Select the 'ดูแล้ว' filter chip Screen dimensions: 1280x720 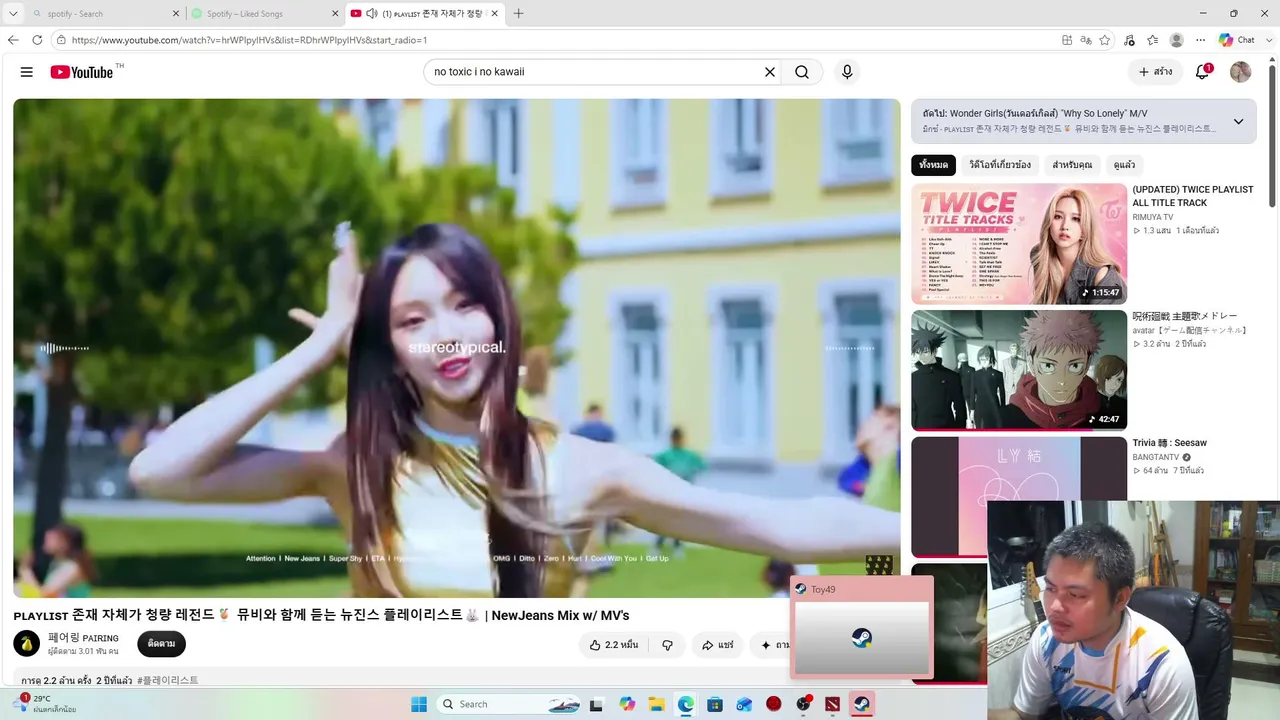1124,165
